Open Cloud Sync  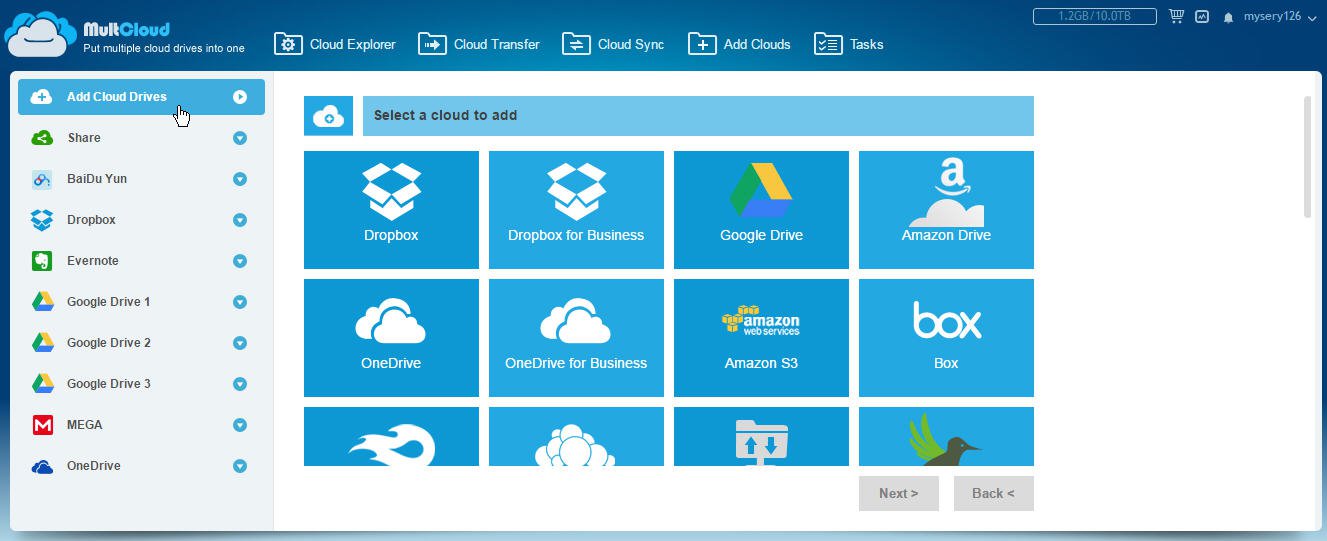(x=613, y=44)
